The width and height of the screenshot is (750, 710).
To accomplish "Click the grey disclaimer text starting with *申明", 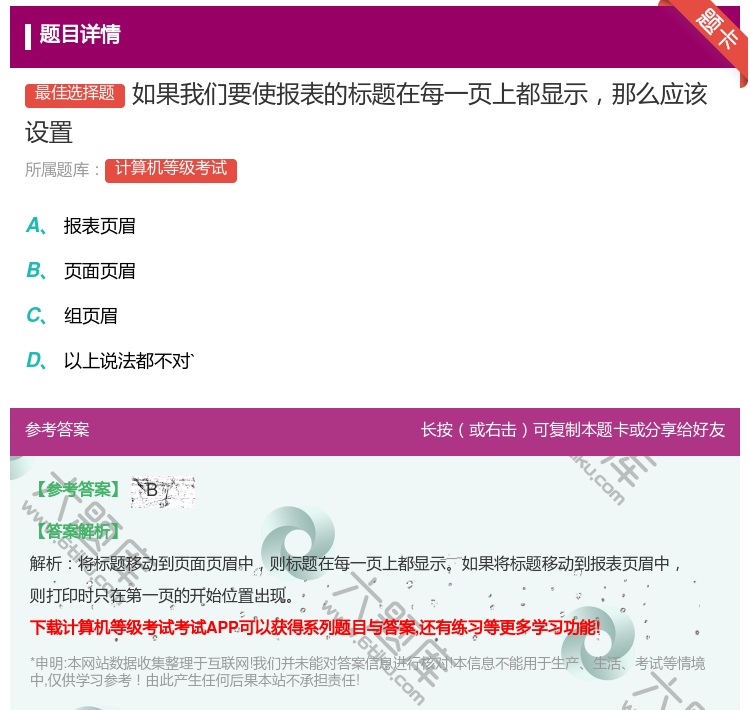I will click(x=367, y=671).
